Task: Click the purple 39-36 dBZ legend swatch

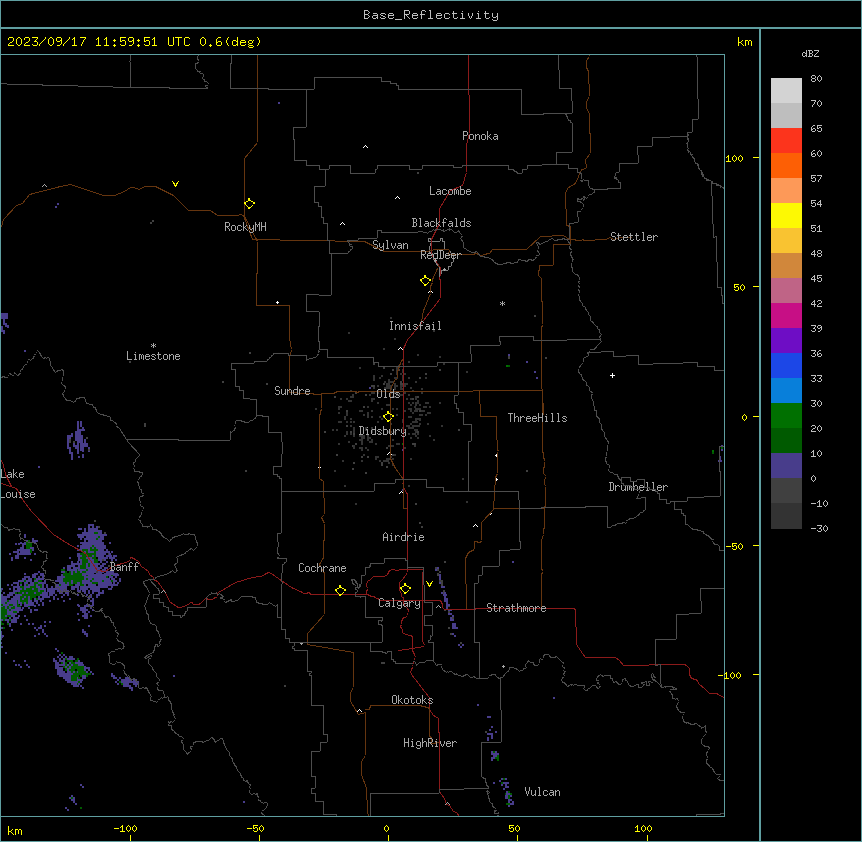Action: (x=786, y=341)
